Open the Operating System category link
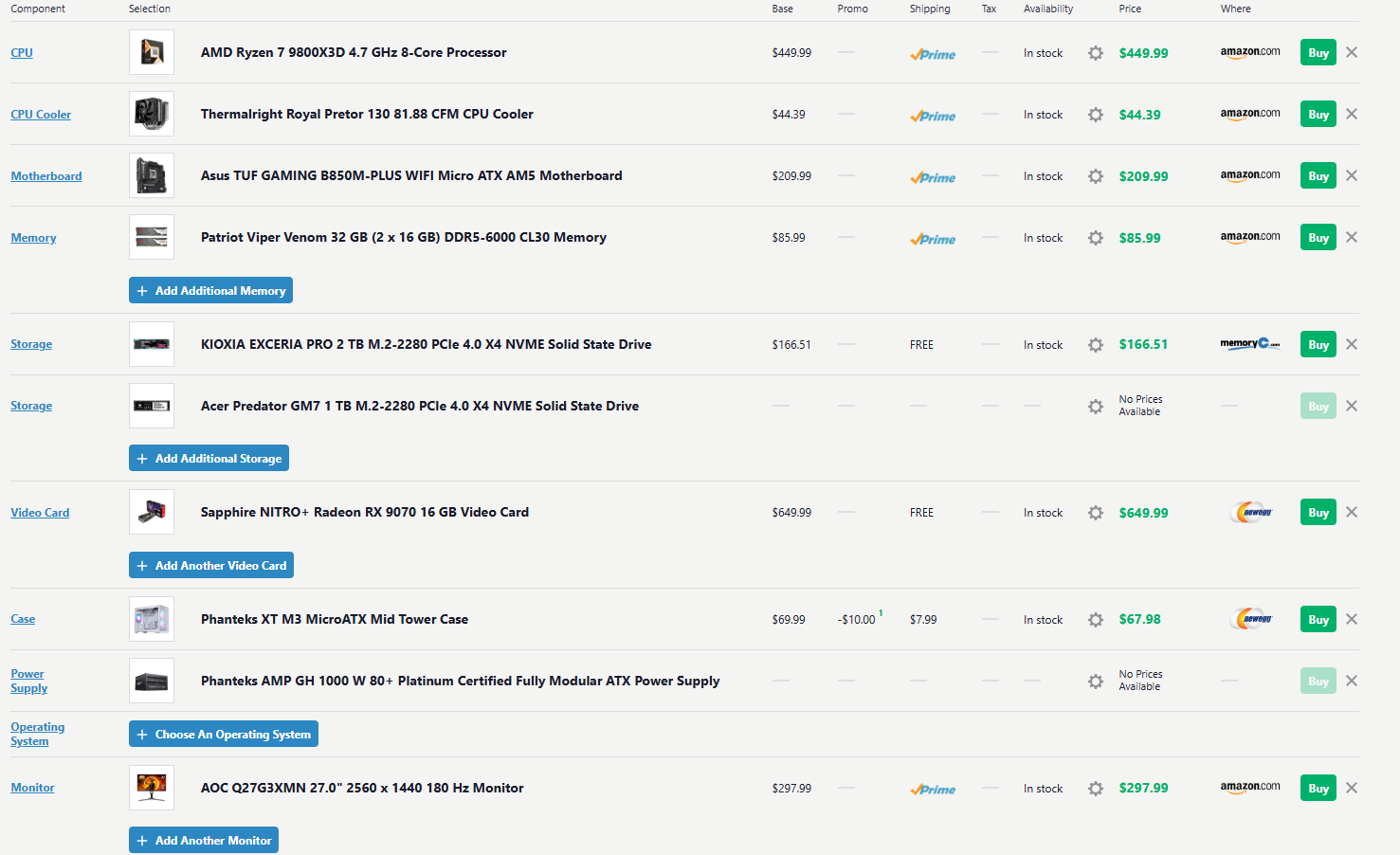Image resolution: width=1400 pixels, height=855 pixels. click(x=38, y=734)
